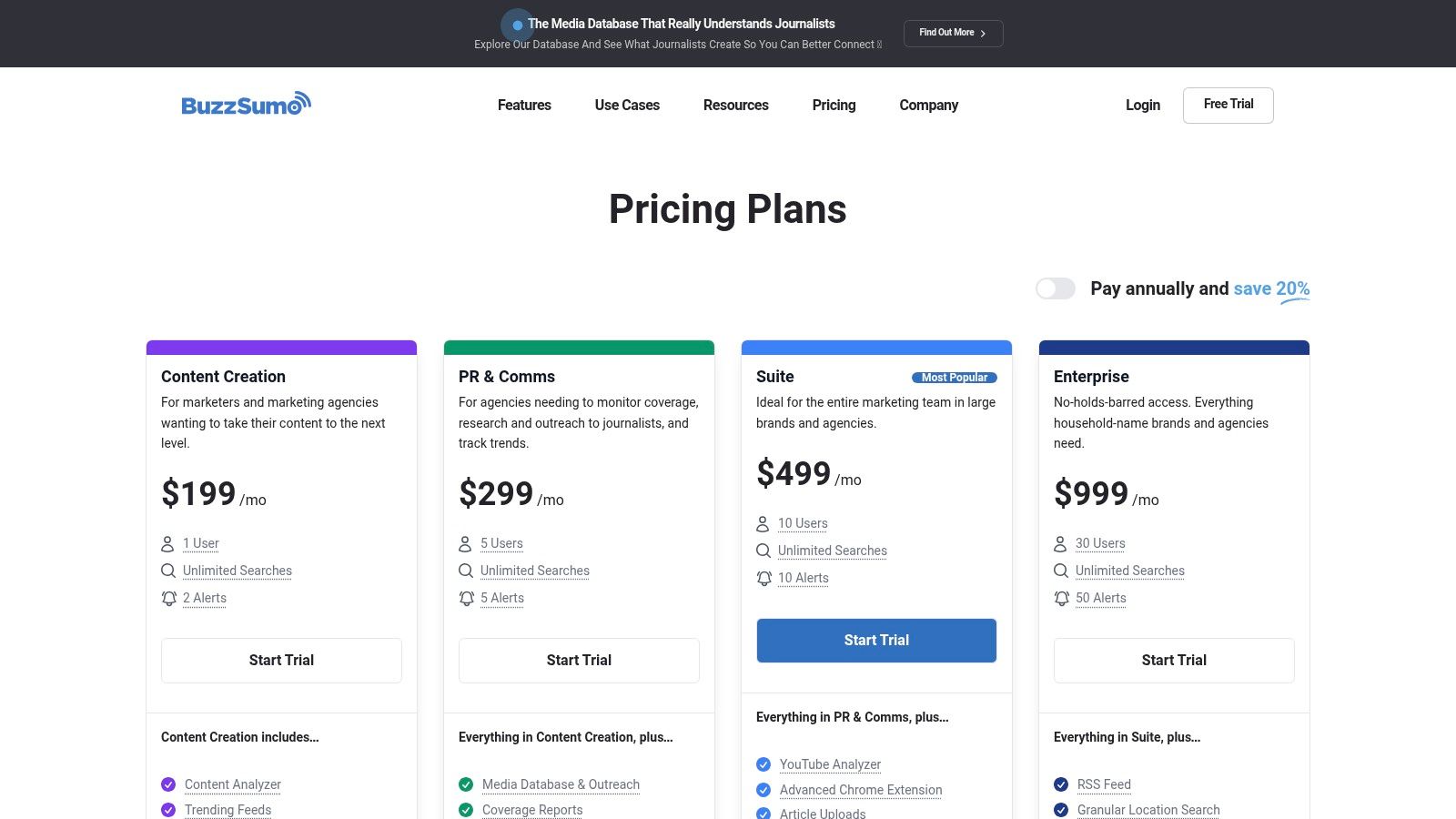Select Use Cases in the navigation

(627, 105)
